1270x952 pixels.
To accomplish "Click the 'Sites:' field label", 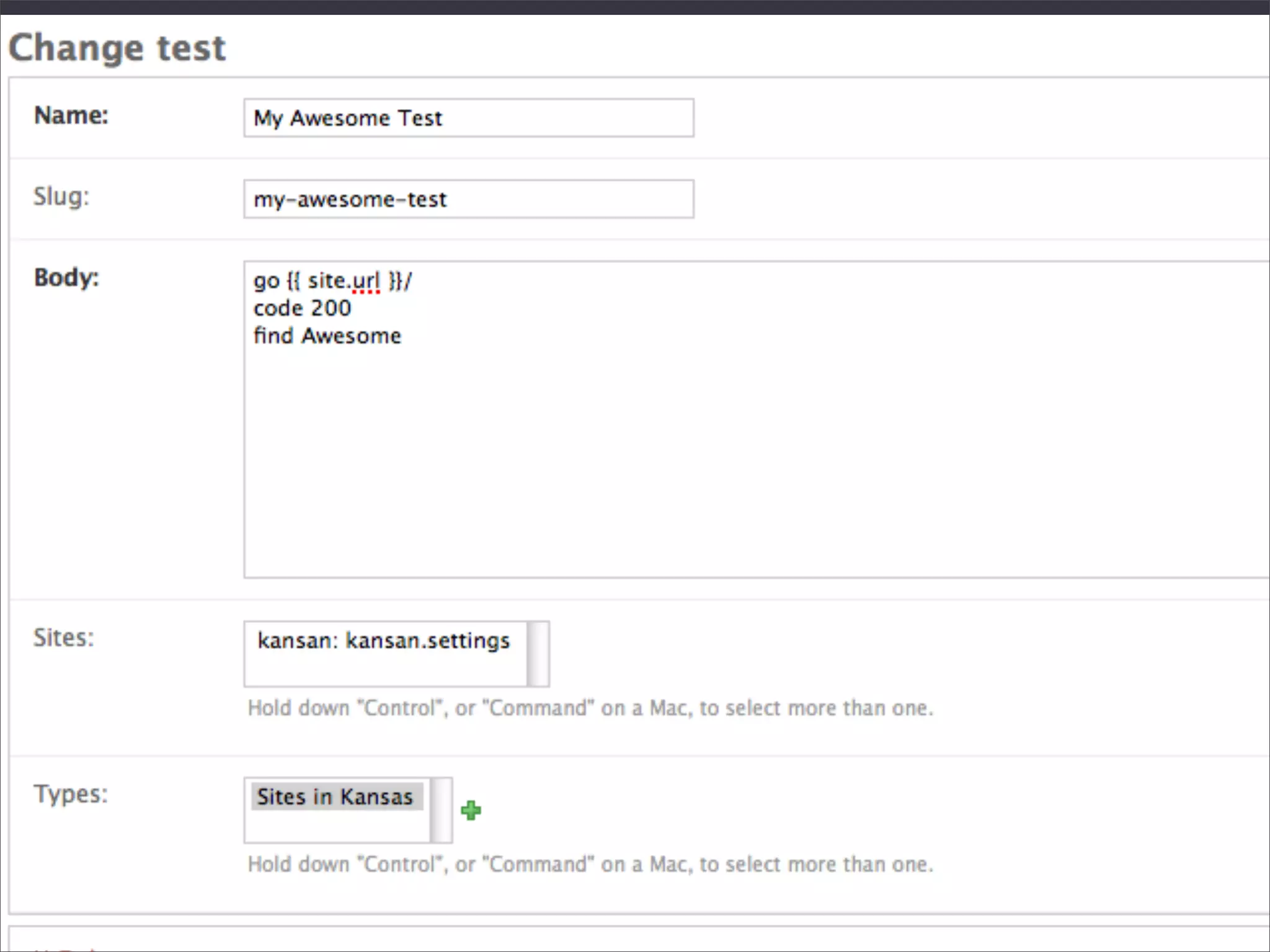I will point(63,638).
